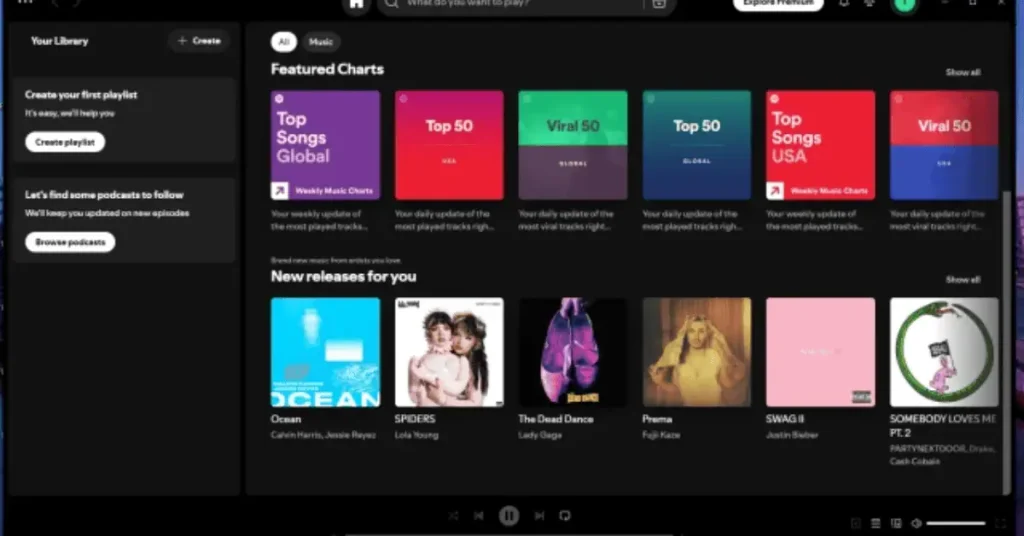The height and width of the screenshot is (536, 1024).
Task: Open the SPIDERS album cover
Action: (449, 353)
